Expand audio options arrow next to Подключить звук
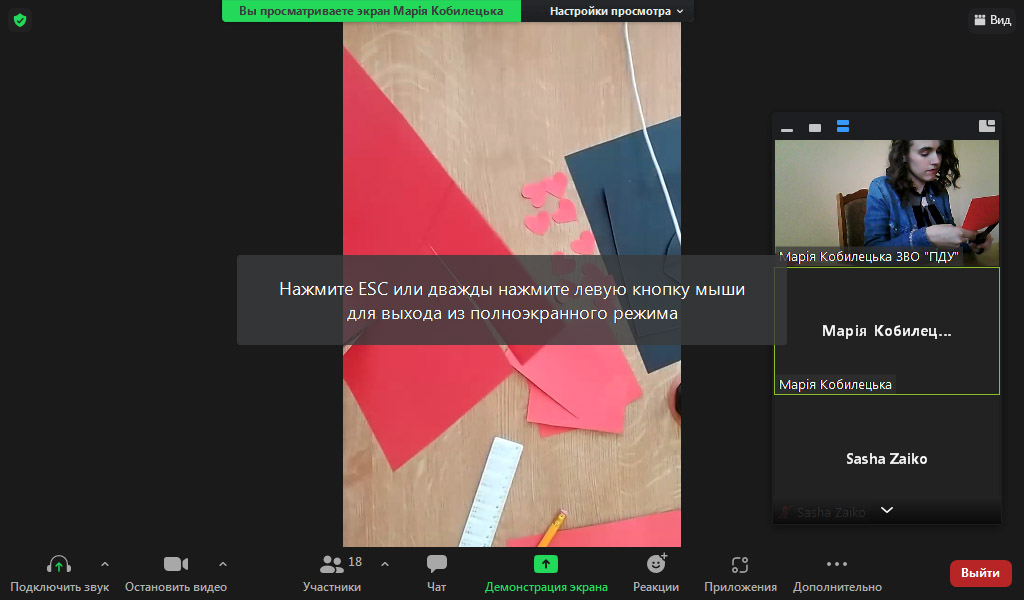 (x=105, y=564)
